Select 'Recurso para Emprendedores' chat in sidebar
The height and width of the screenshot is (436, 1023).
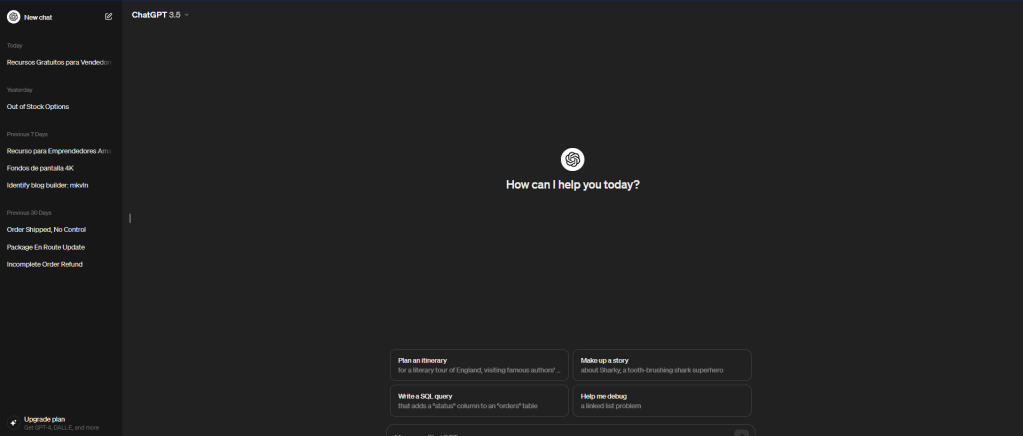coord(58,151)
